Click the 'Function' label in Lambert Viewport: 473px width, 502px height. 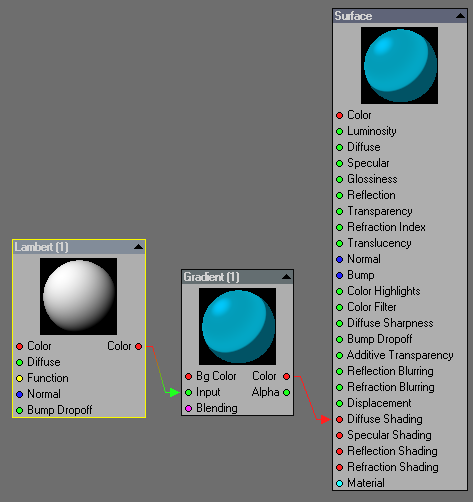(x=48, y=378)
